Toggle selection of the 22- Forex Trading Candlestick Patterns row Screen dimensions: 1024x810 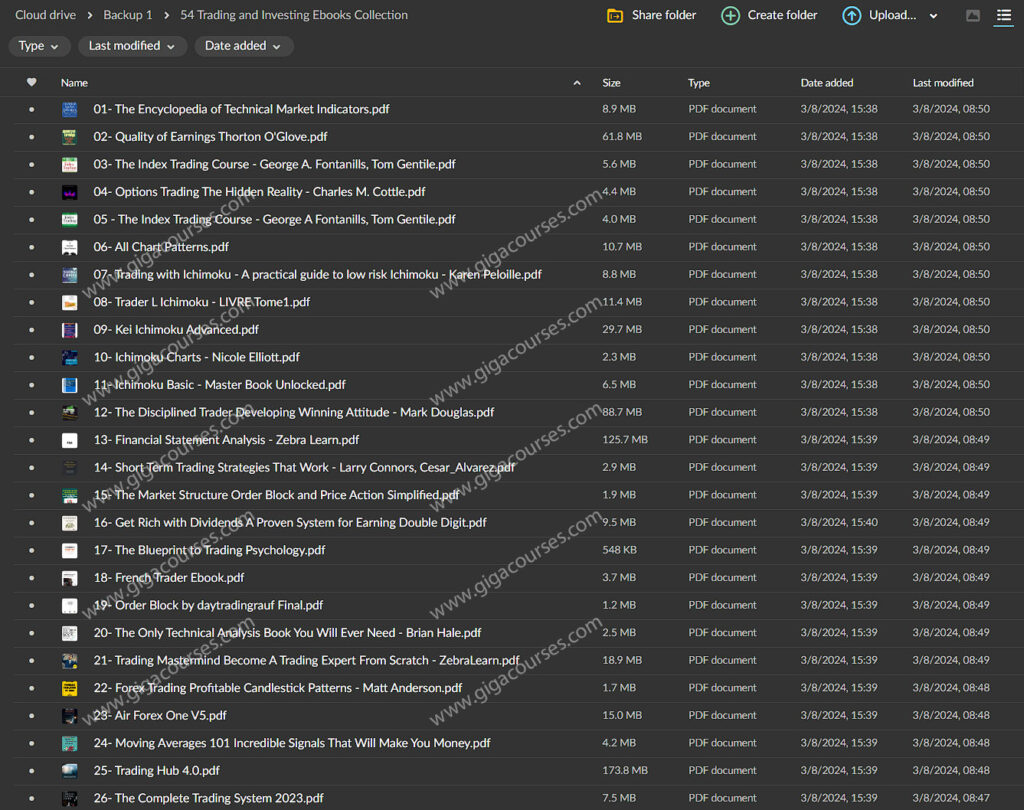[x=30, y=687]
